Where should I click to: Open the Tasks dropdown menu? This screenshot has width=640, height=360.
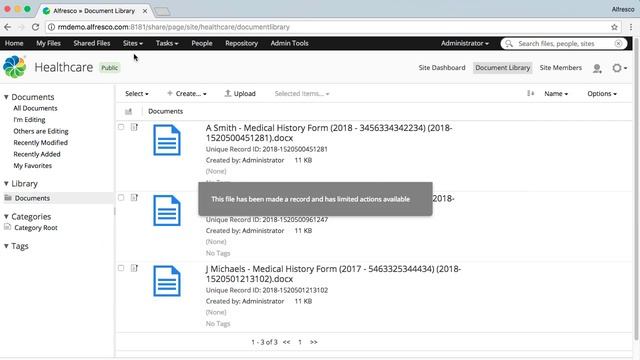[x=167, y=43]
